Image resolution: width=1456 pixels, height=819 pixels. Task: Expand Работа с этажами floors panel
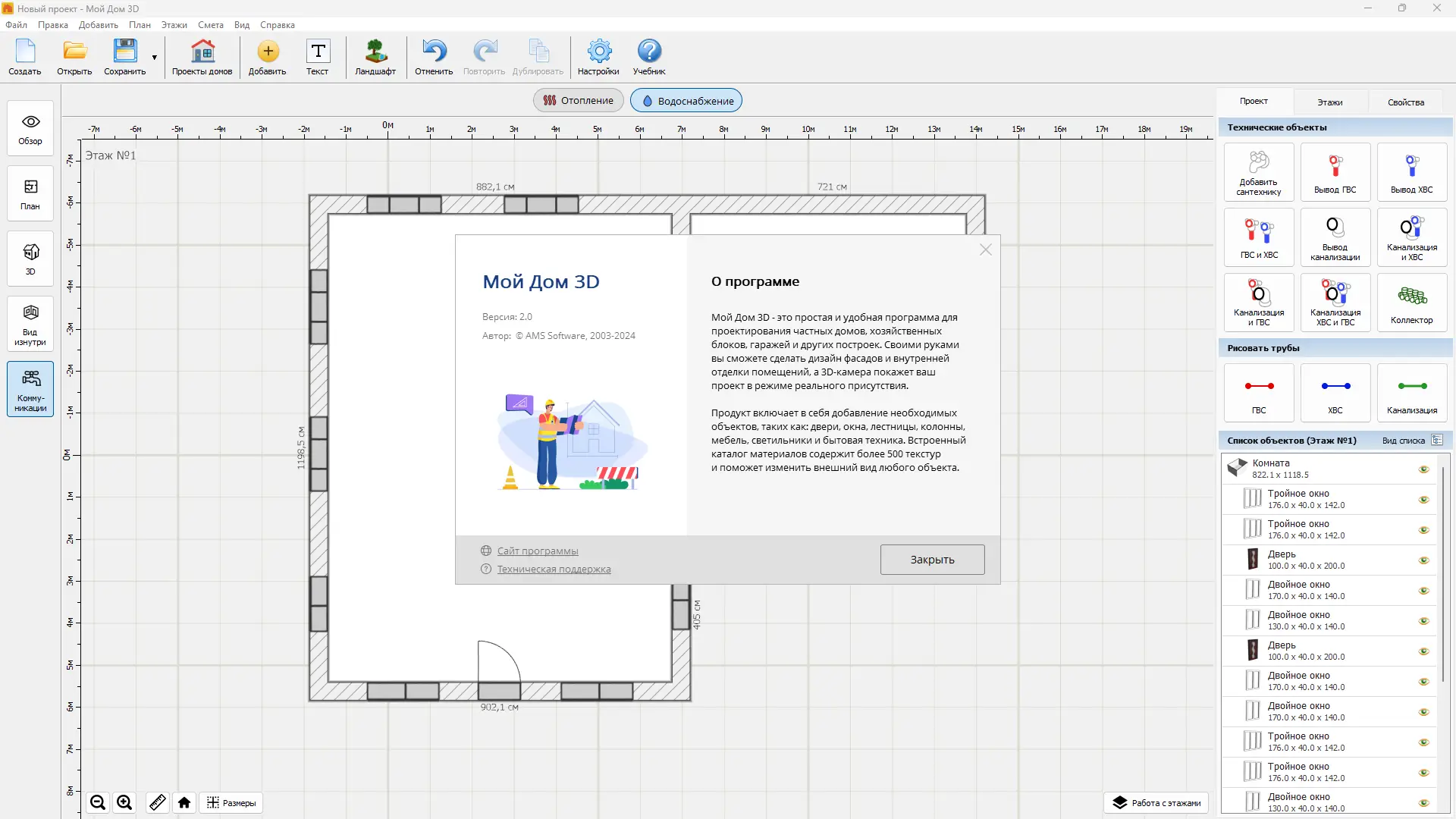coord(1156,802)
